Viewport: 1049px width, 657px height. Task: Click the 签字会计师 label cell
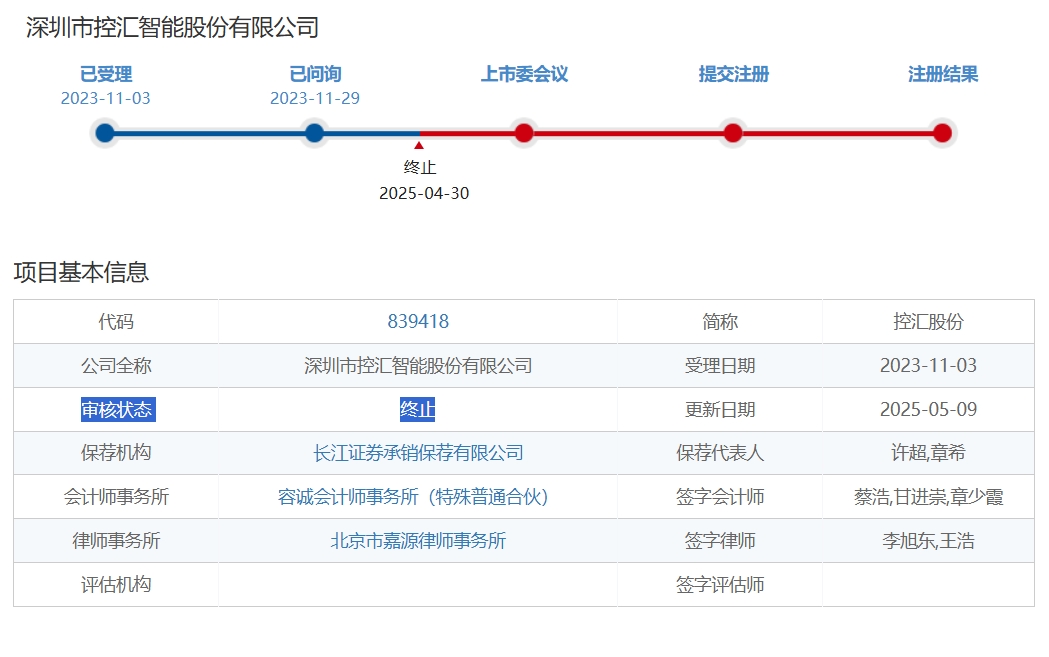pyautogui.click(x=720, y=497)
